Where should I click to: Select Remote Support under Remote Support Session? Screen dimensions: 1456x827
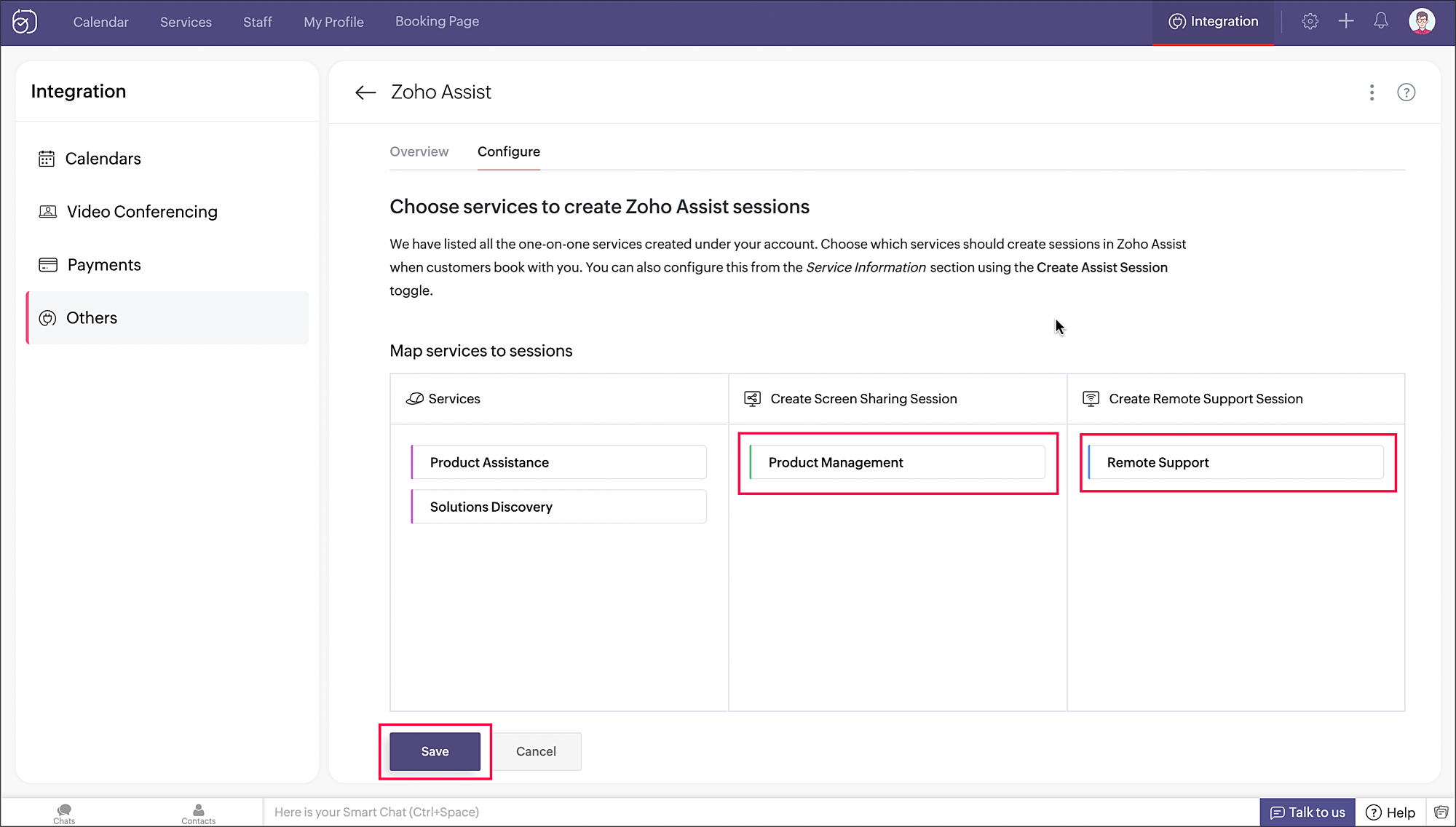pos(1236,462)
